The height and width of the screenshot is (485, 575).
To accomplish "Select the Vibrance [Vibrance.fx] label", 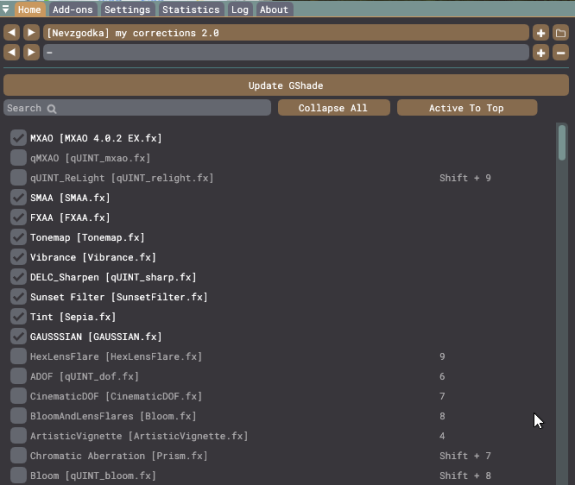I will (93, 257).
